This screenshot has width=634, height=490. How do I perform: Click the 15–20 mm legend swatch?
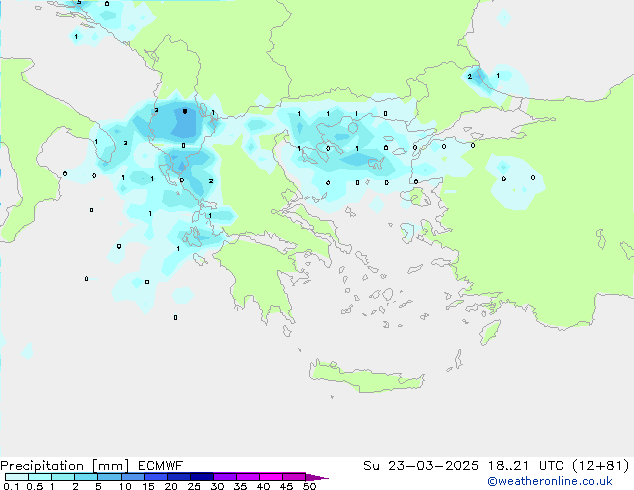(156, 476)
